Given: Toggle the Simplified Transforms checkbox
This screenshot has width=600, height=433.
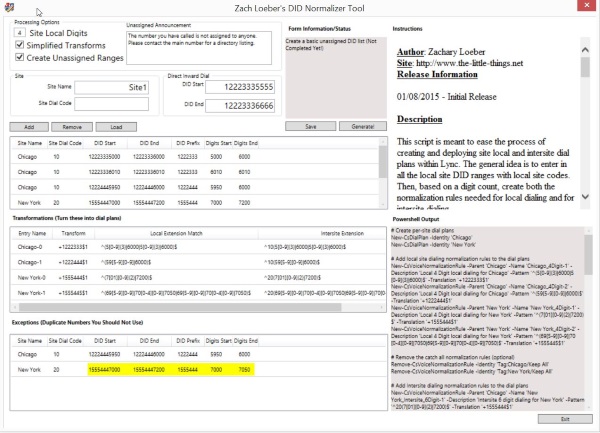Looking at the screenshot, I should 20,46.
